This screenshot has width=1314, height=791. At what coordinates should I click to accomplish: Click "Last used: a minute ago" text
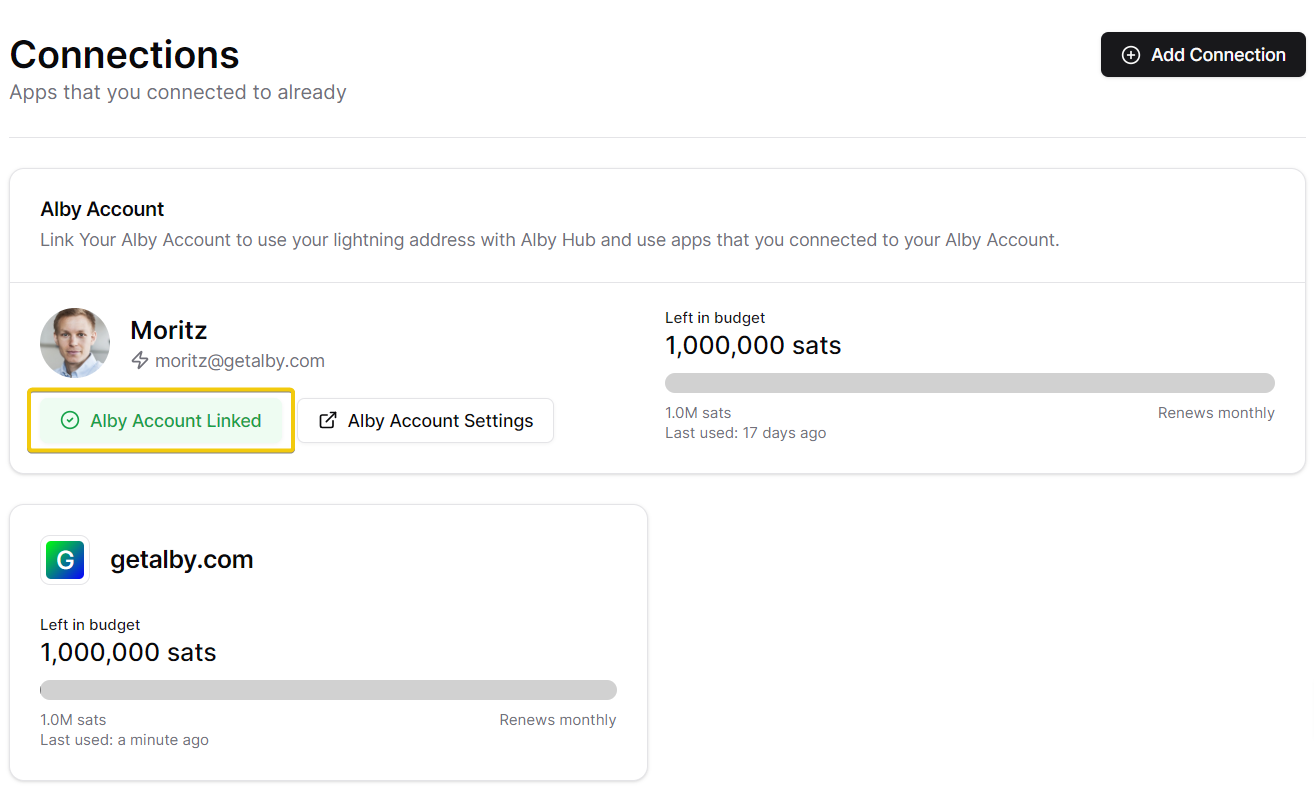(124, 740)
